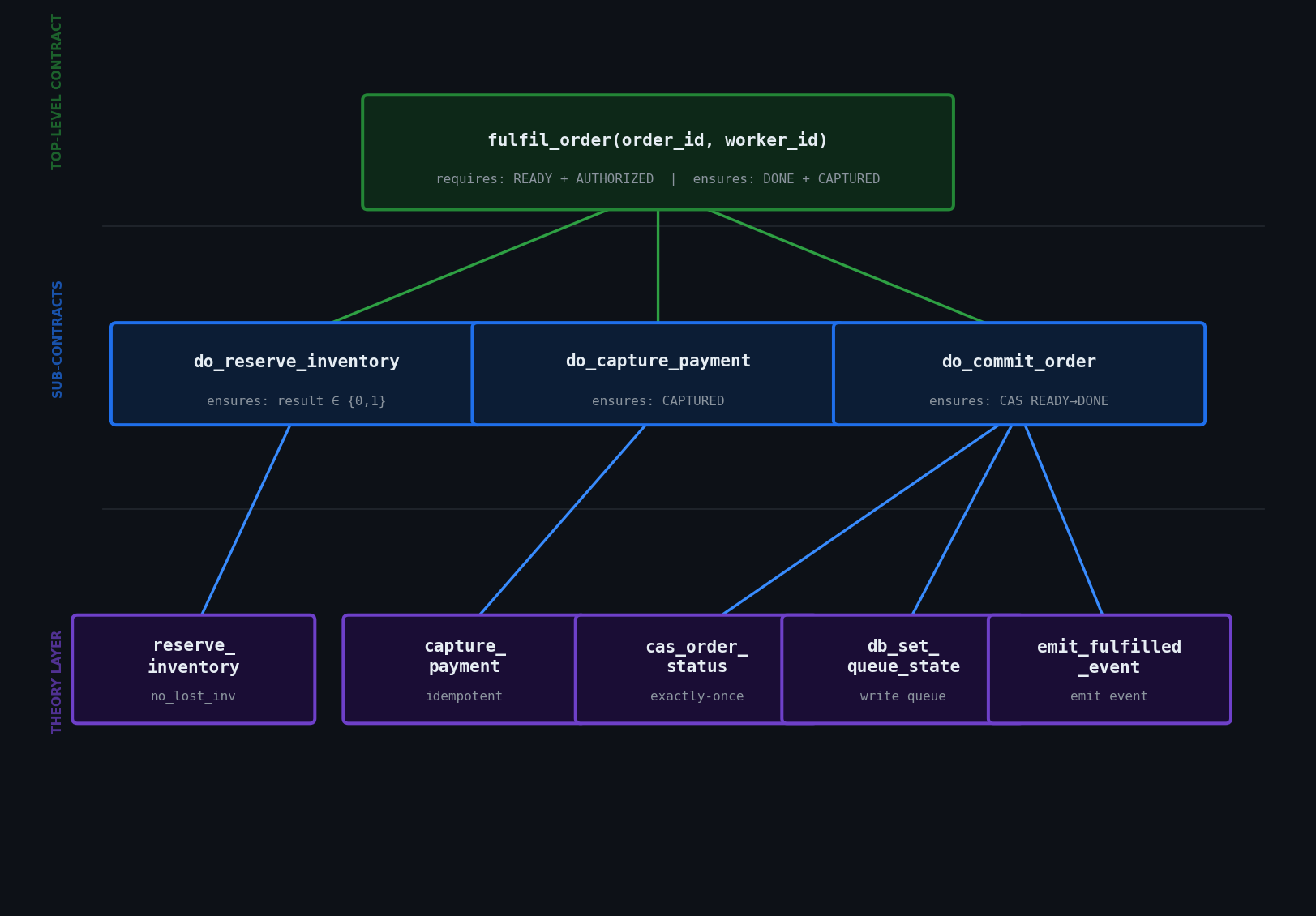This screenshot has width=1316, height=916.
Task: Click the text "ensures: CAS READY→DONE"
Action: (x=1018, y=401)
